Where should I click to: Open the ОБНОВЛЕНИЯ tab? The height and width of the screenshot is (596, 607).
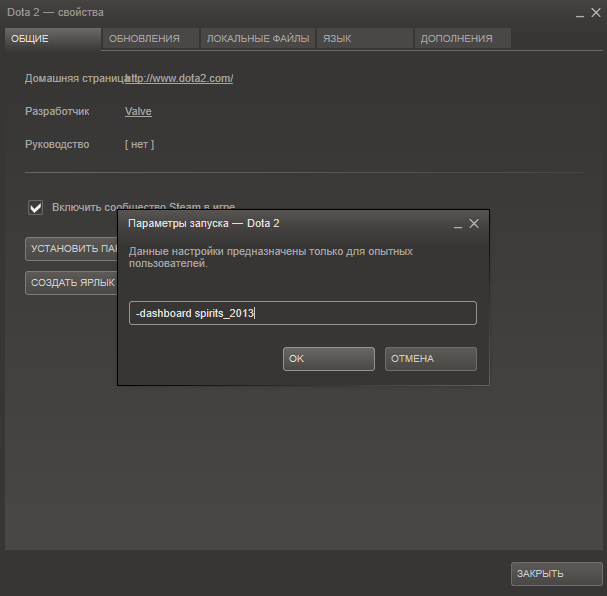coord(149,38)
